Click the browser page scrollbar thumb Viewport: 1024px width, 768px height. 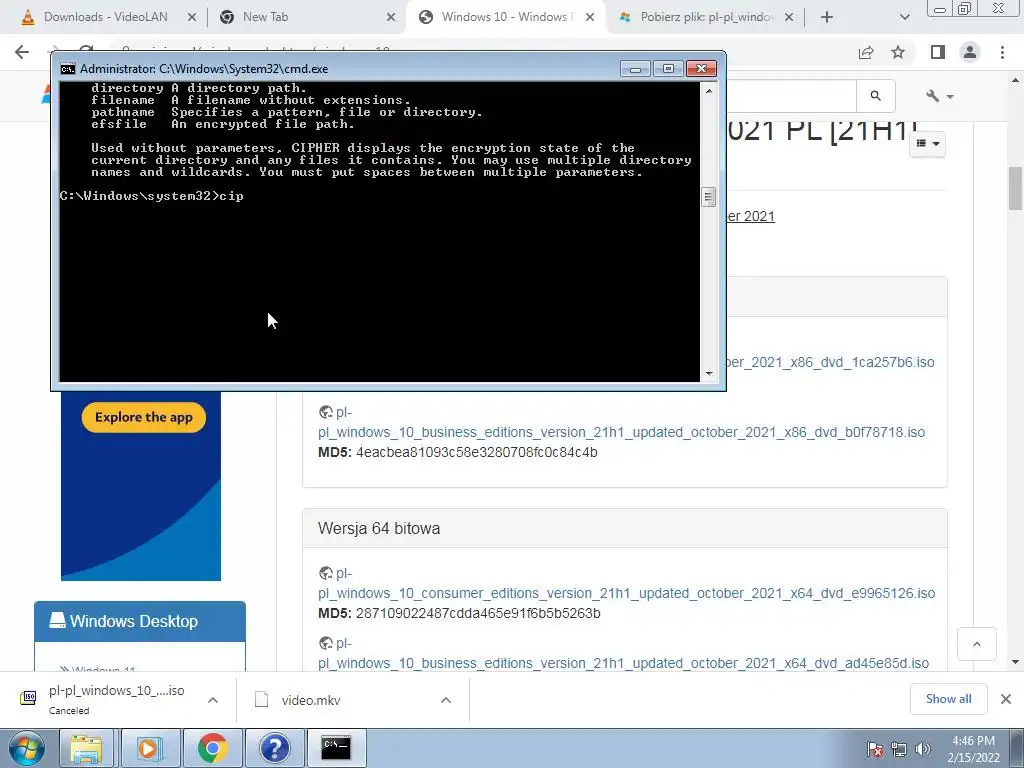pos(1015,189)
